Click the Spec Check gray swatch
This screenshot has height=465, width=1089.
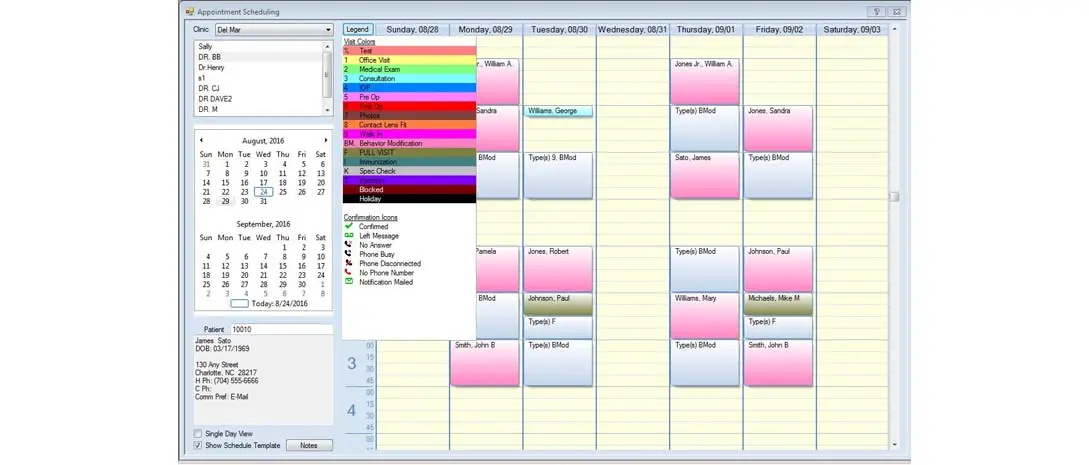coord(410,171)
